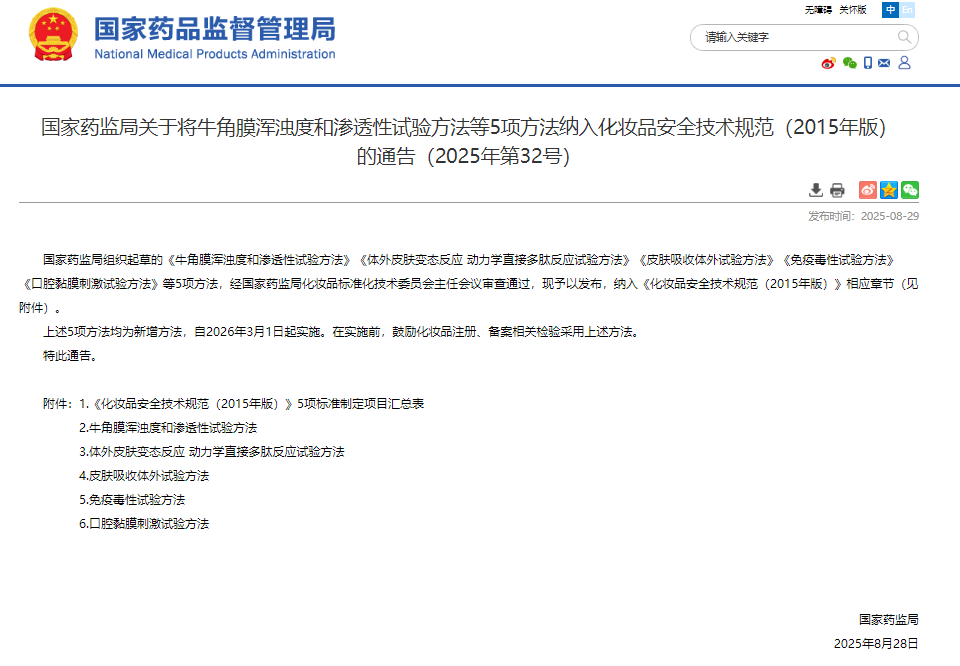Image resolution: width=960 pixels, height=666 pixels.
Task: Share article to WeChat via green button
Action: [x=910, y=190]
